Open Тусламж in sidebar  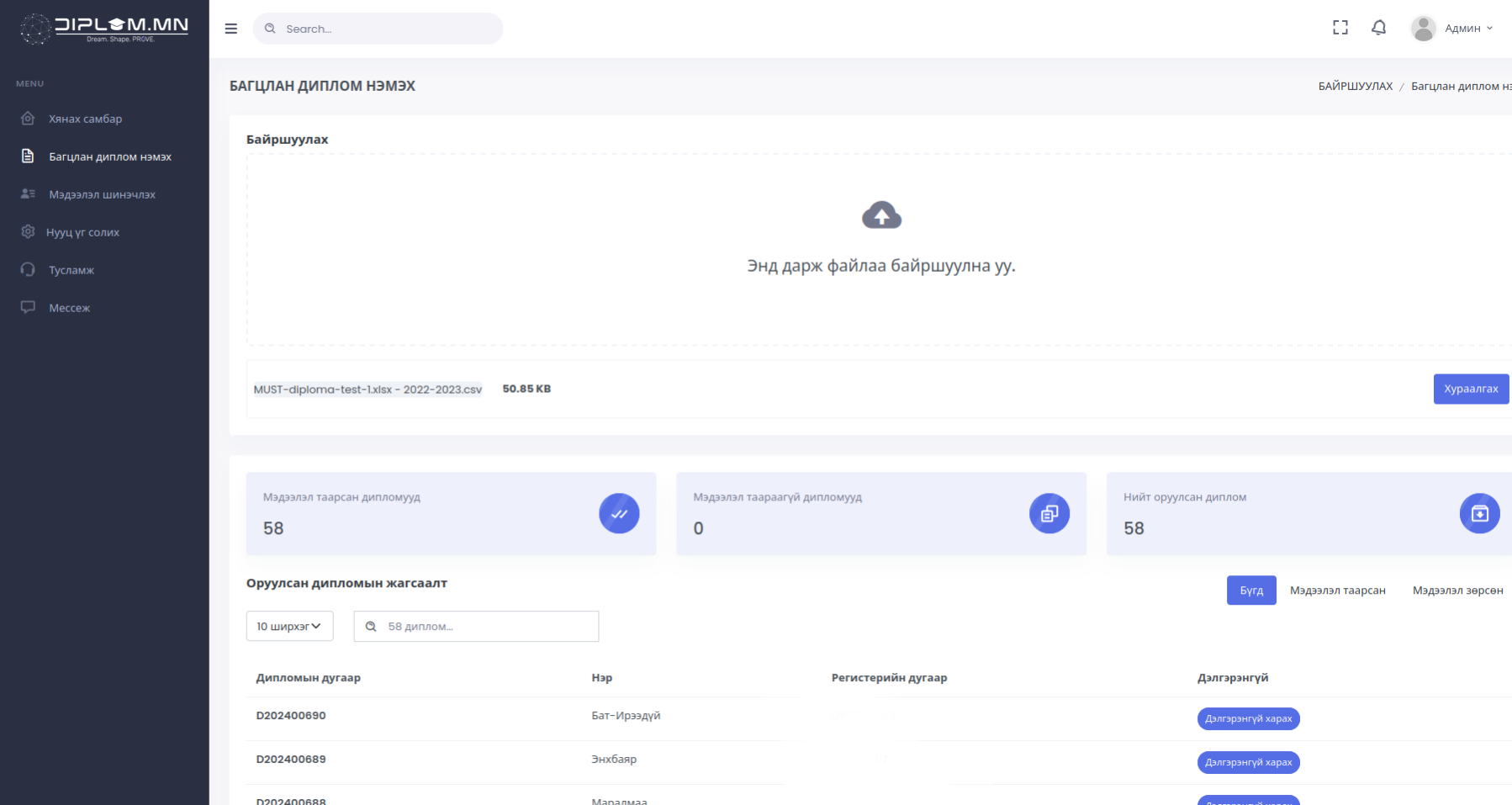[71, 270]
